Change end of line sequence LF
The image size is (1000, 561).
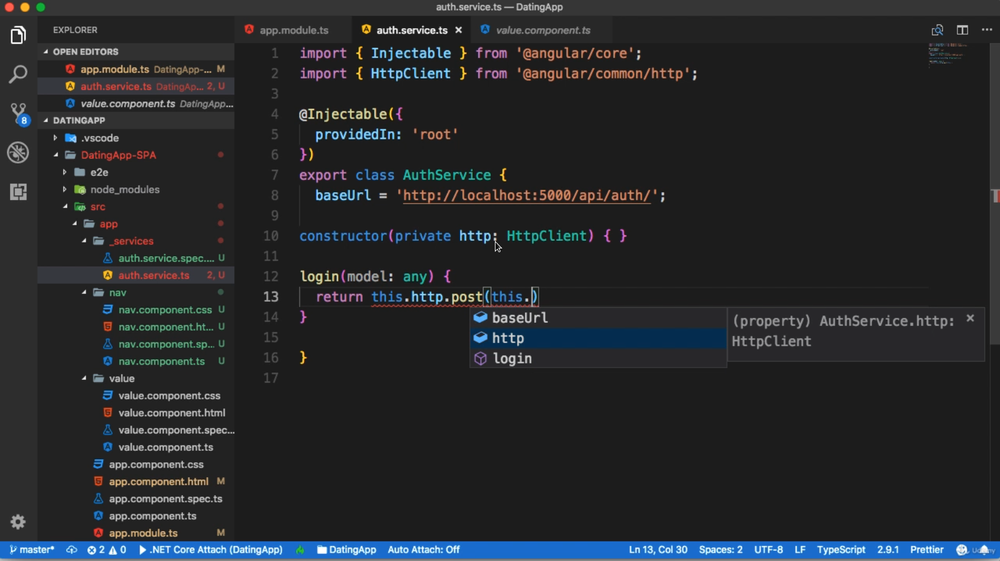pyautogui.click(x=800, y=550)
